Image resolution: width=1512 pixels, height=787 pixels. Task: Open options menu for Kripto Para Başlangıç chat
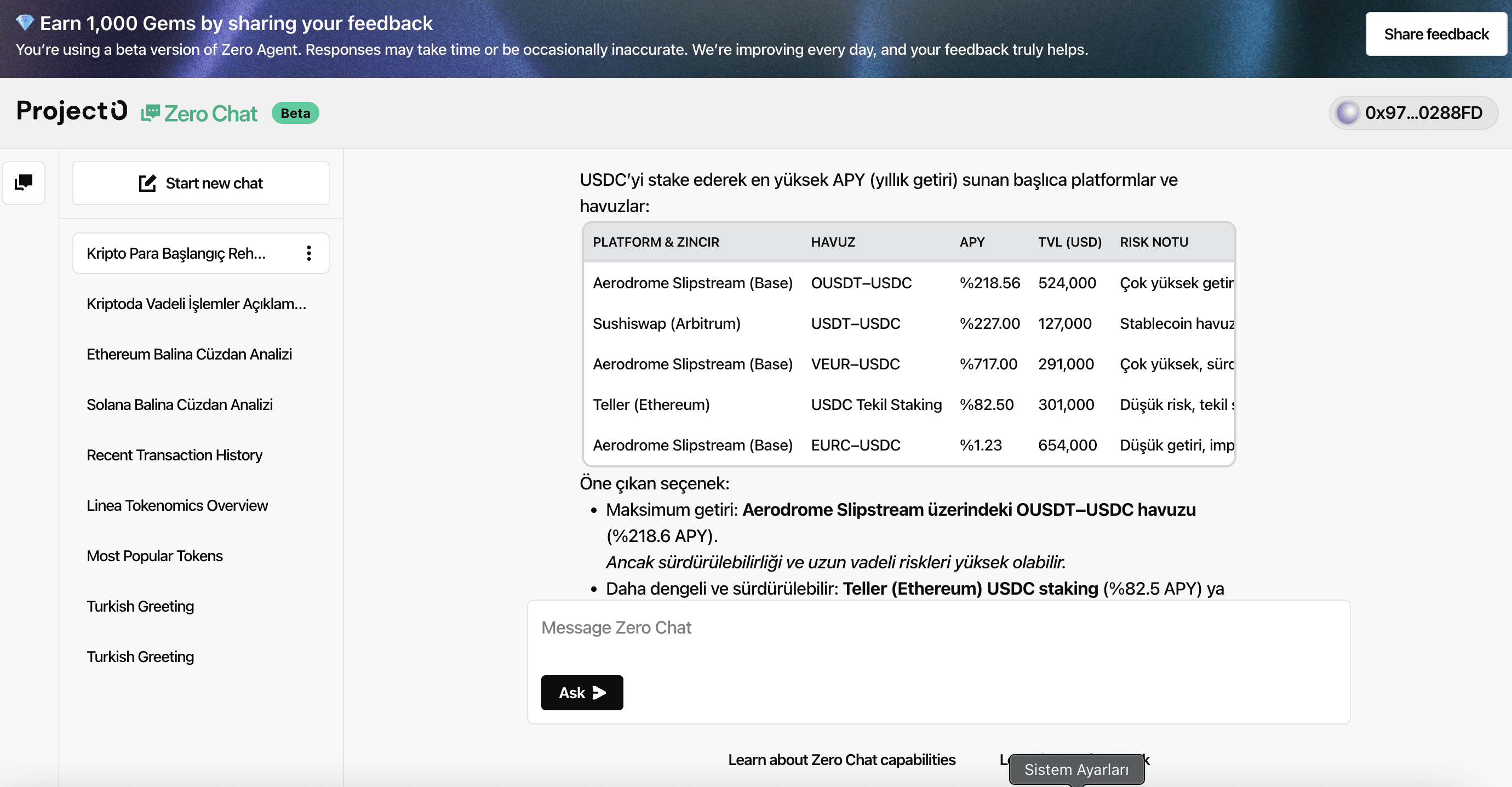pyautogui.click(x=309, y=253)
